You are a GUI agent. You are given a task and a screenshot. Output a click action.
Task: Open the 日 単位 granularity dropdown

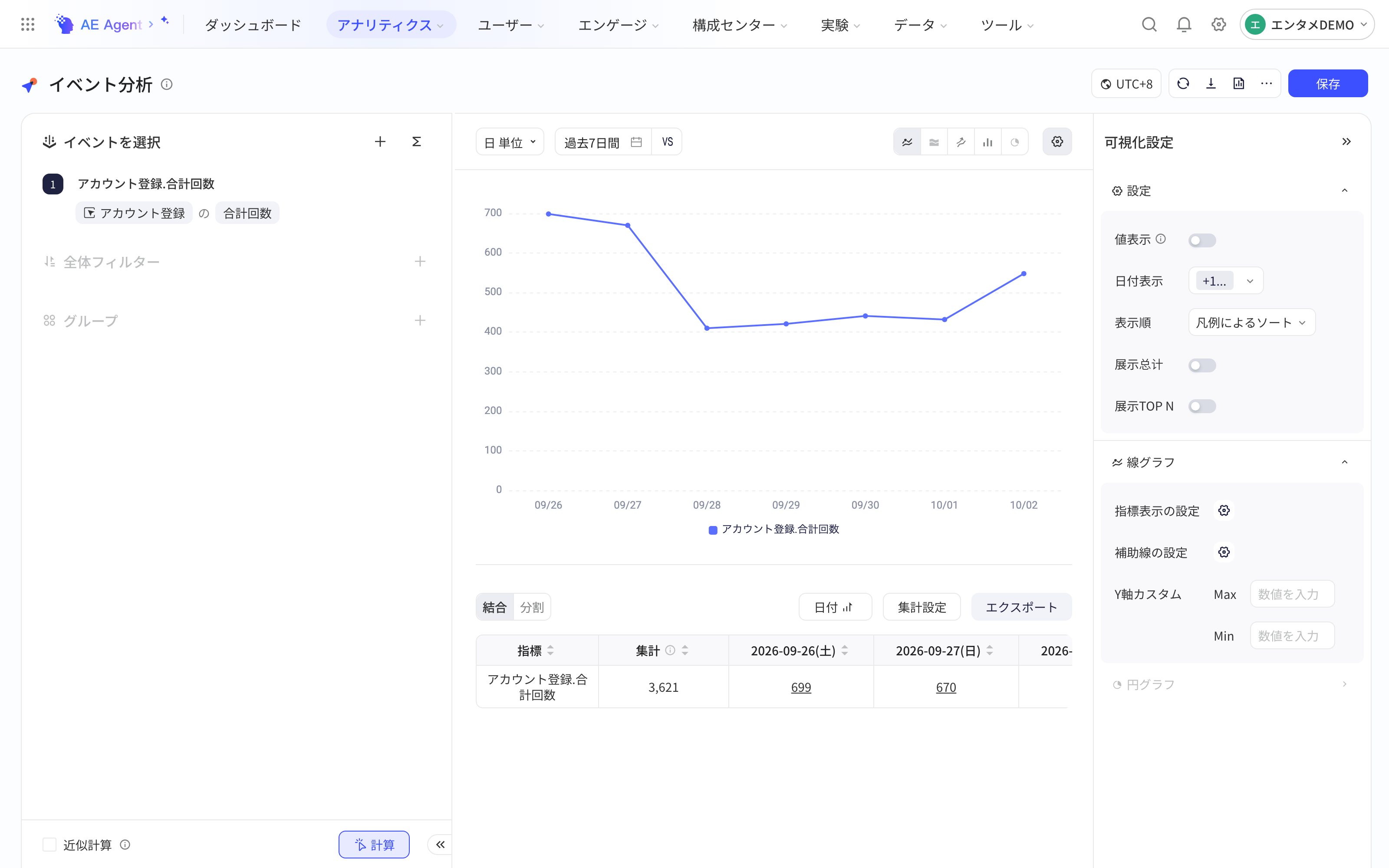pyautogui.click(x=510, y=142)
